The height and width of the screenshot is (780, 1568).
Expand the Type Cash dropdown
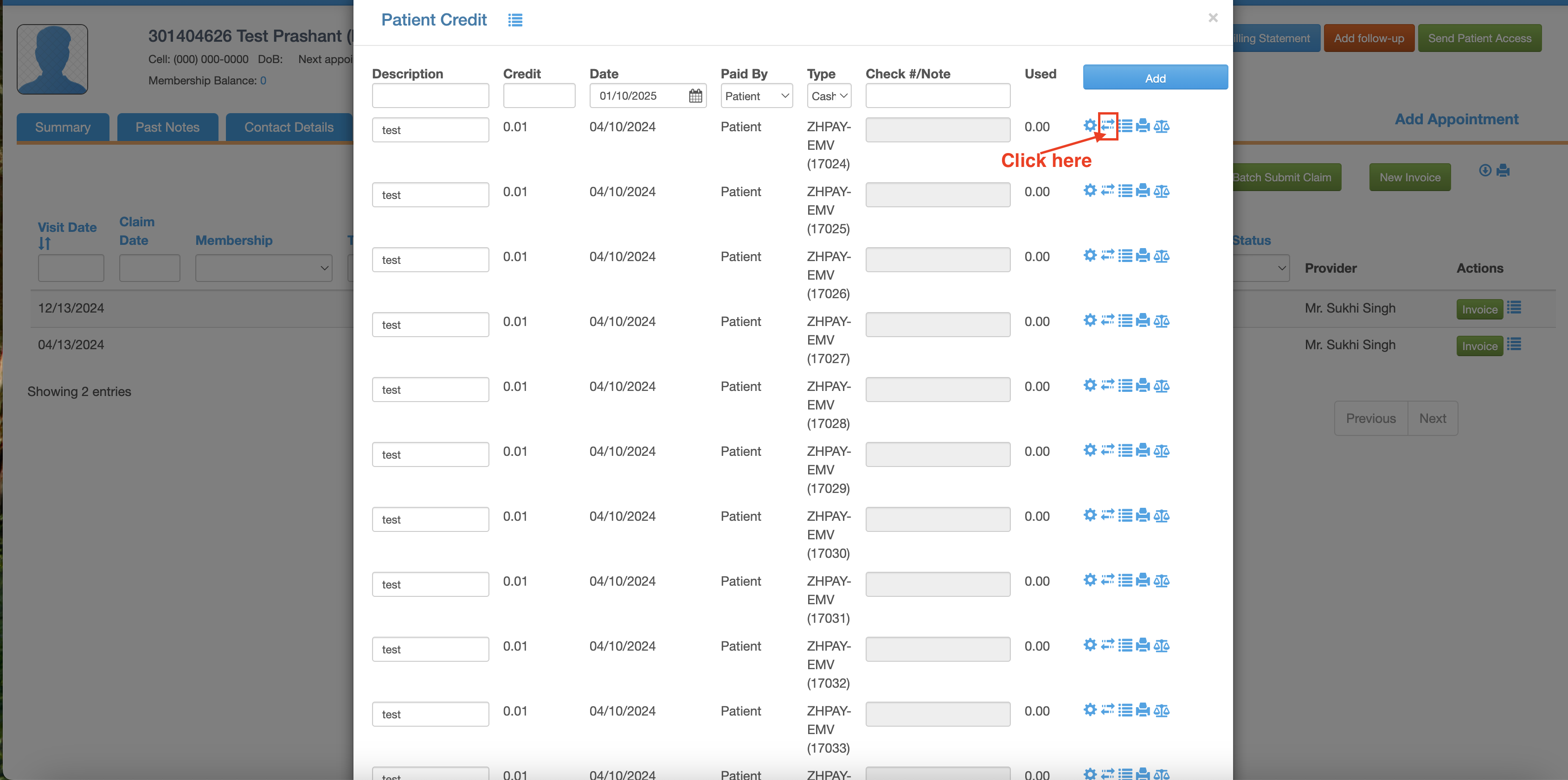pos(829,96)
